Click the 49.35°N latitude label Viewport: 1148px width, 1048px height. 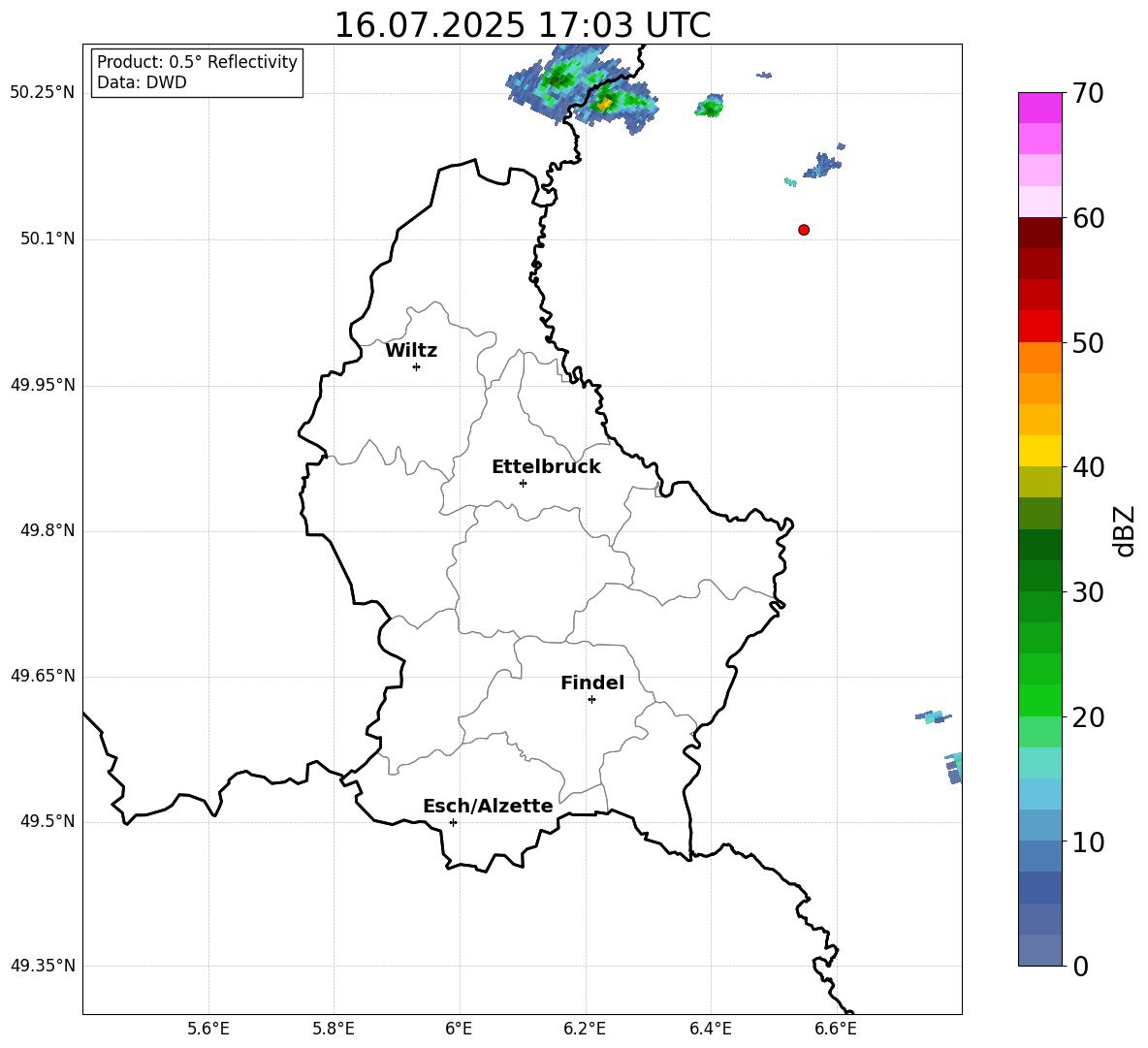tap(43, 966)
